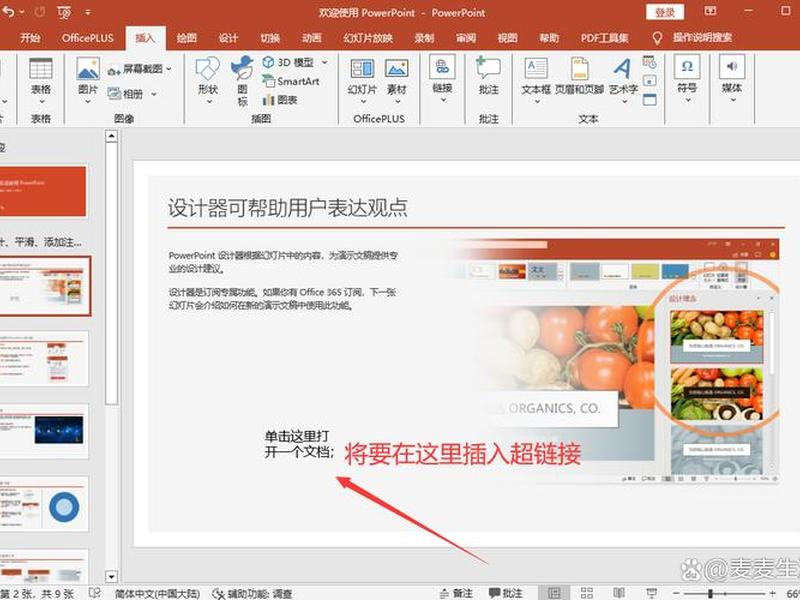This screenshot has width=800, height=600.
Task: Expand the 屏幕截图 dropdown arrow
Action: 169,69
